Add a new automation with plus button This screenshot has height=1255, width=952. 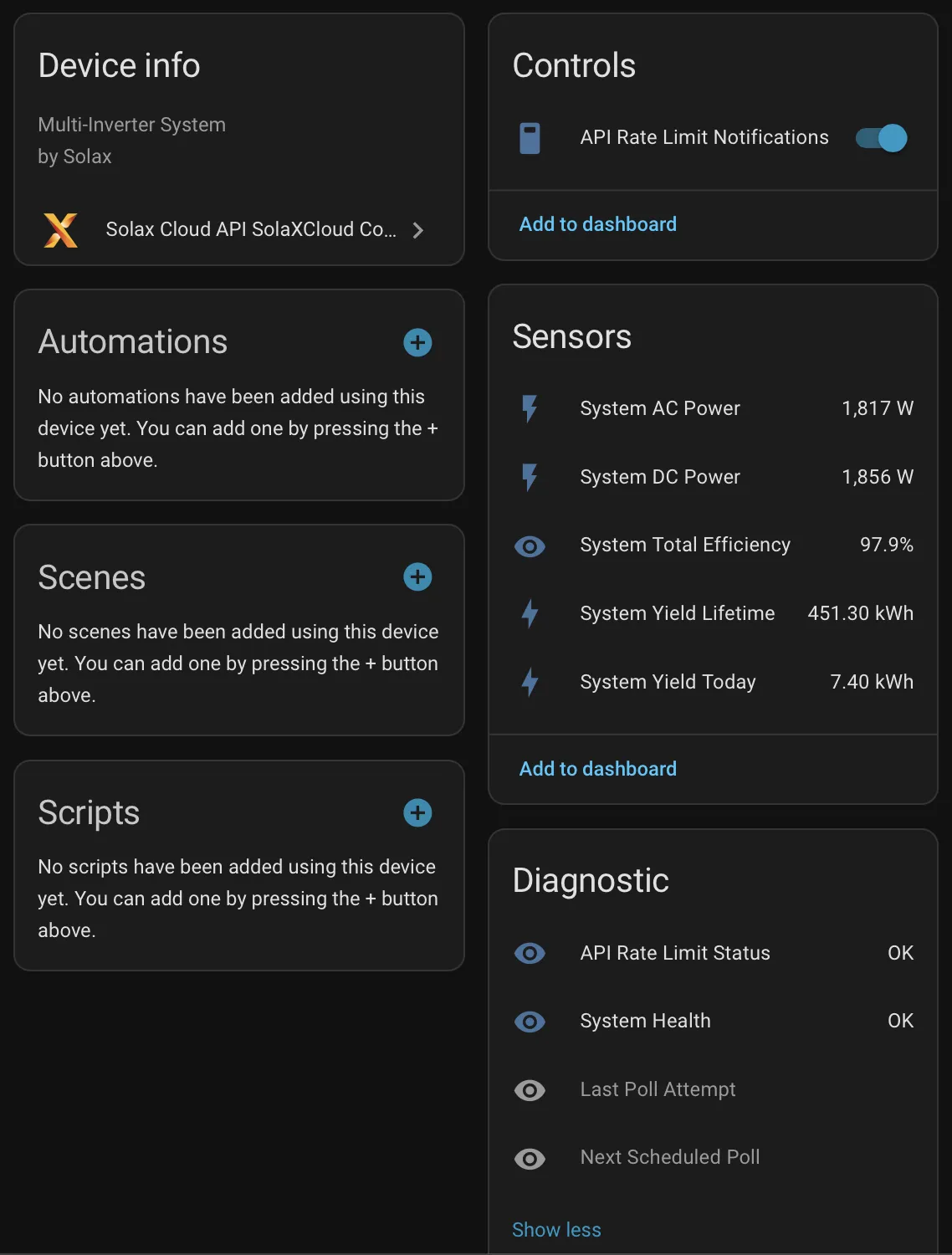coord(417,342)
